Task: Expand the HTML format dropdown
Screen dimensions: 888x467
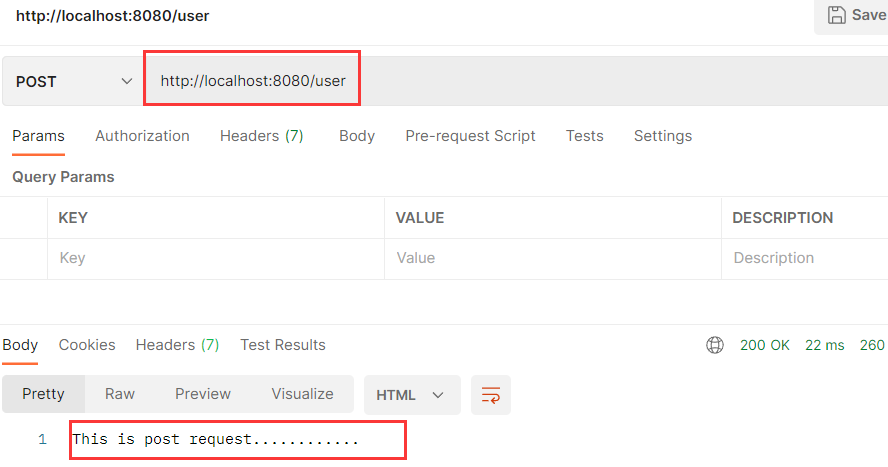Action: (411, 394)
